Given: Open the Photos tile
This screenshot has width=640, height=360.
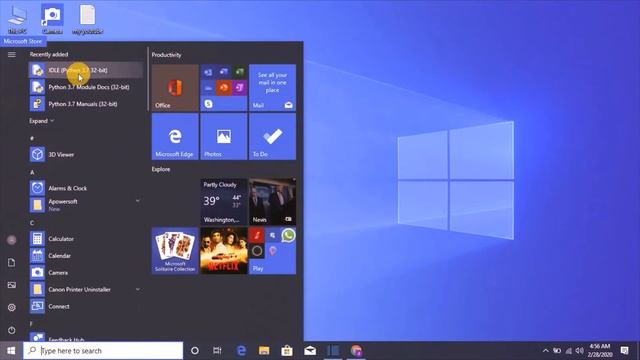Looking at the screenshot, I should [224, 136].
